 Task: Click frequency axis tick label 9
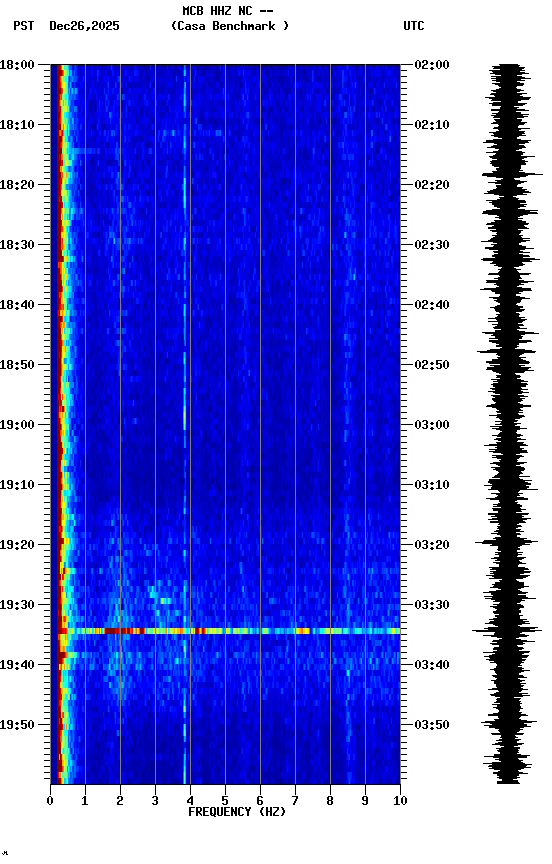tap(365, 801)
